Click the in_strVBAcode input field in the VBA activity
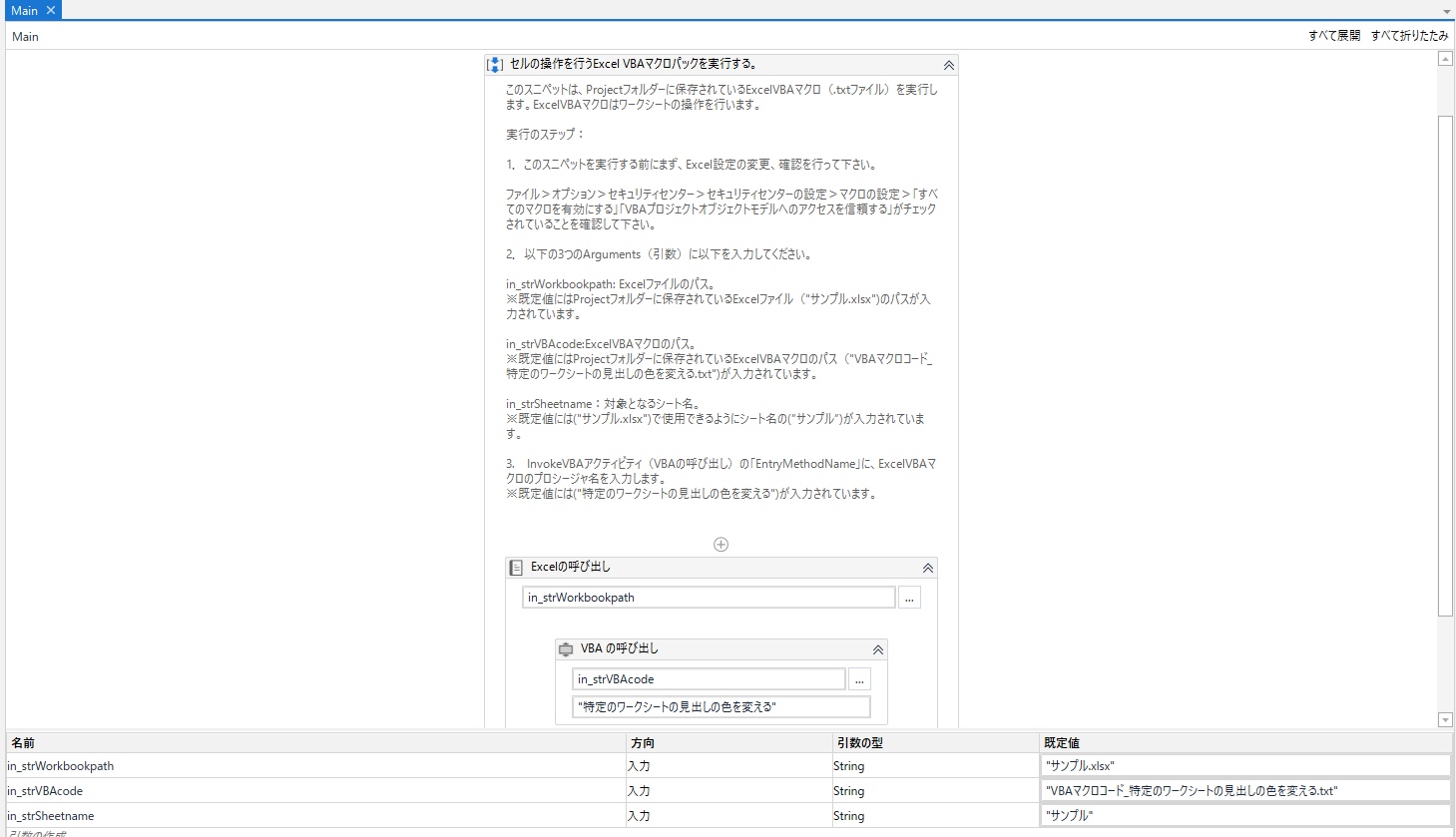The image size is (1456, 837). pyautogui.click(x=709, y=679)
